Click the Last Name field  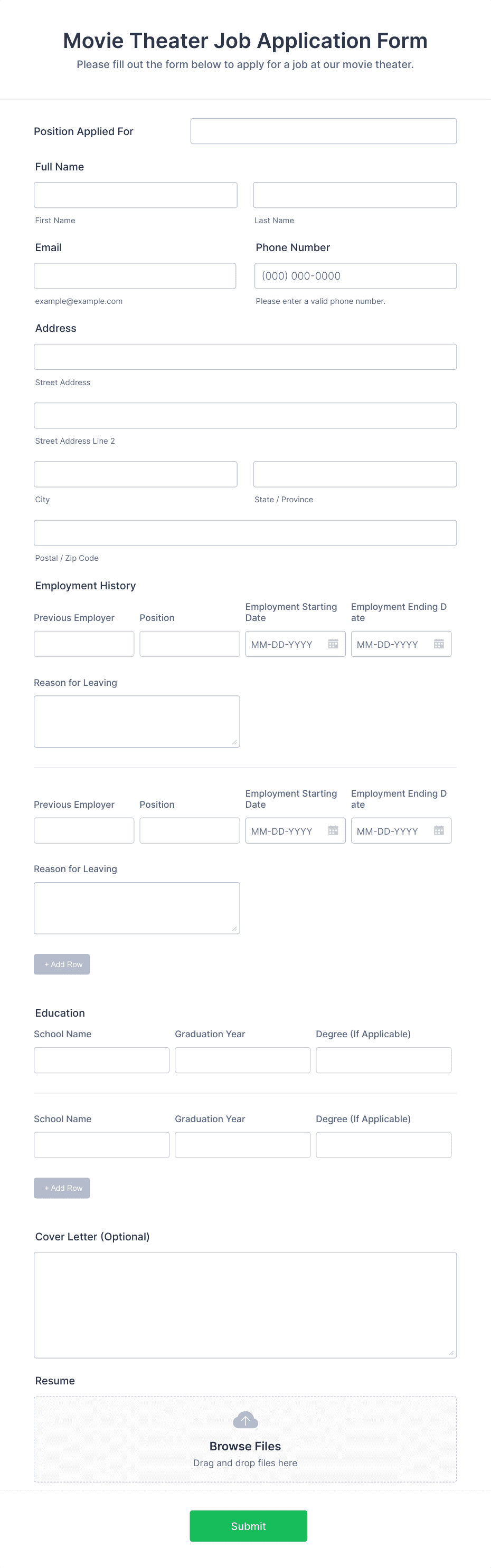click(x=355, y=195)
